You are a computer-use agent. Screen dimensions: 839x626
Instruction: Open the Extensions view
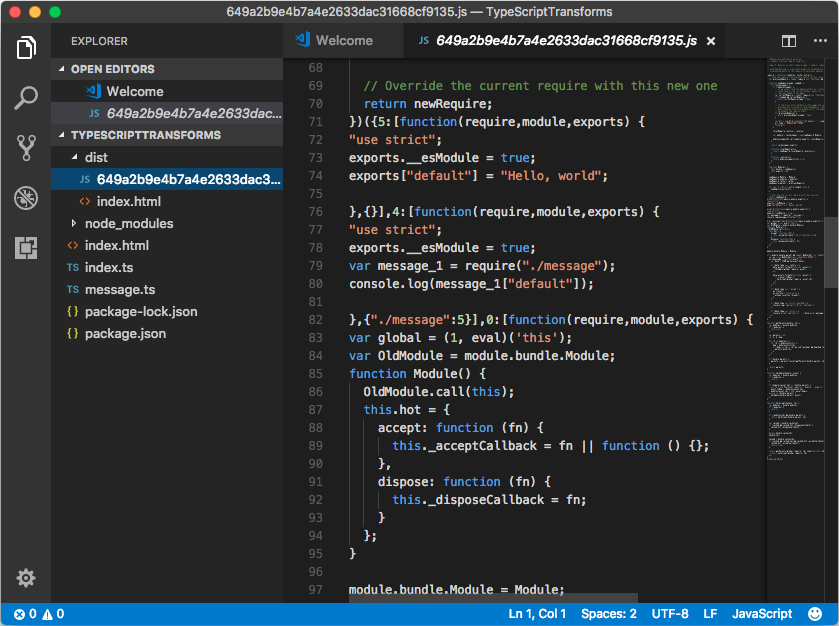point(26,248)
